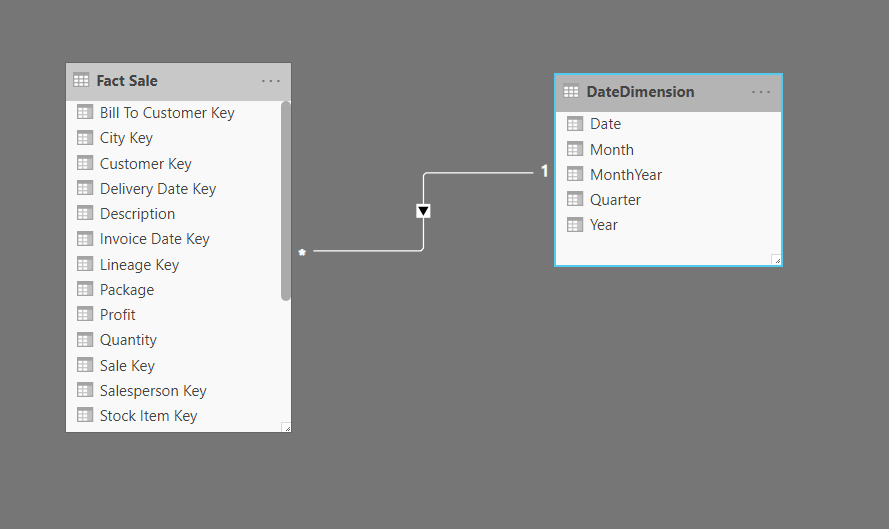This screenshot has height=529, width=889.
Task: Open the Fact Sale table options menu
Action: (x=271, y=81)
